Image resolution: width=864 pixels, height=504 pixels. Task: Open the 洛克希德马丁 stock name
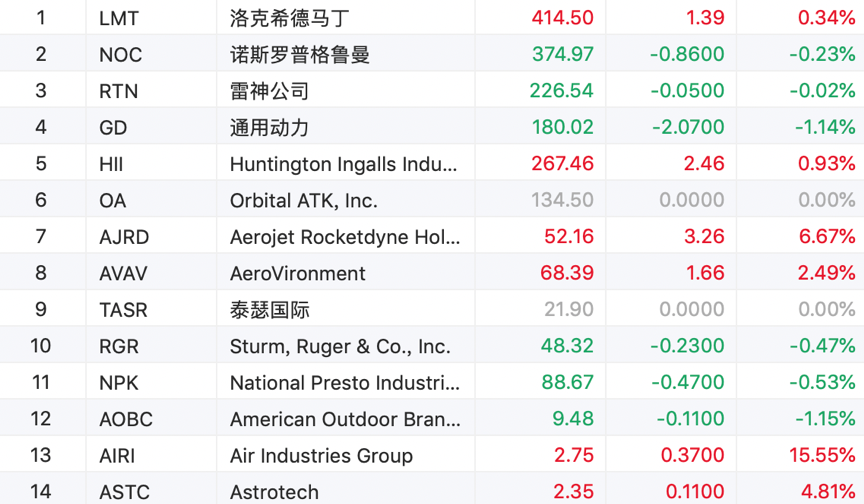290,18
